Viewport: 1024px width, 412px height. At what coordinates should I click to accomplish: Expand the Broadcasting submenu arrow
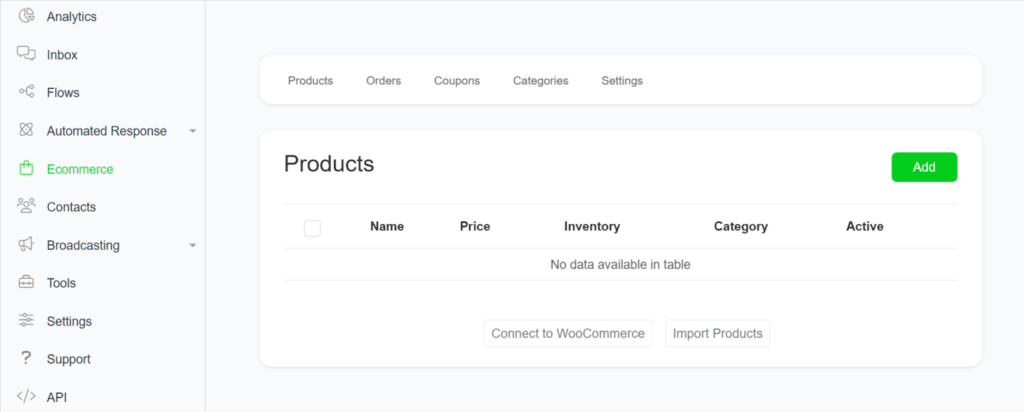(193, 246)
